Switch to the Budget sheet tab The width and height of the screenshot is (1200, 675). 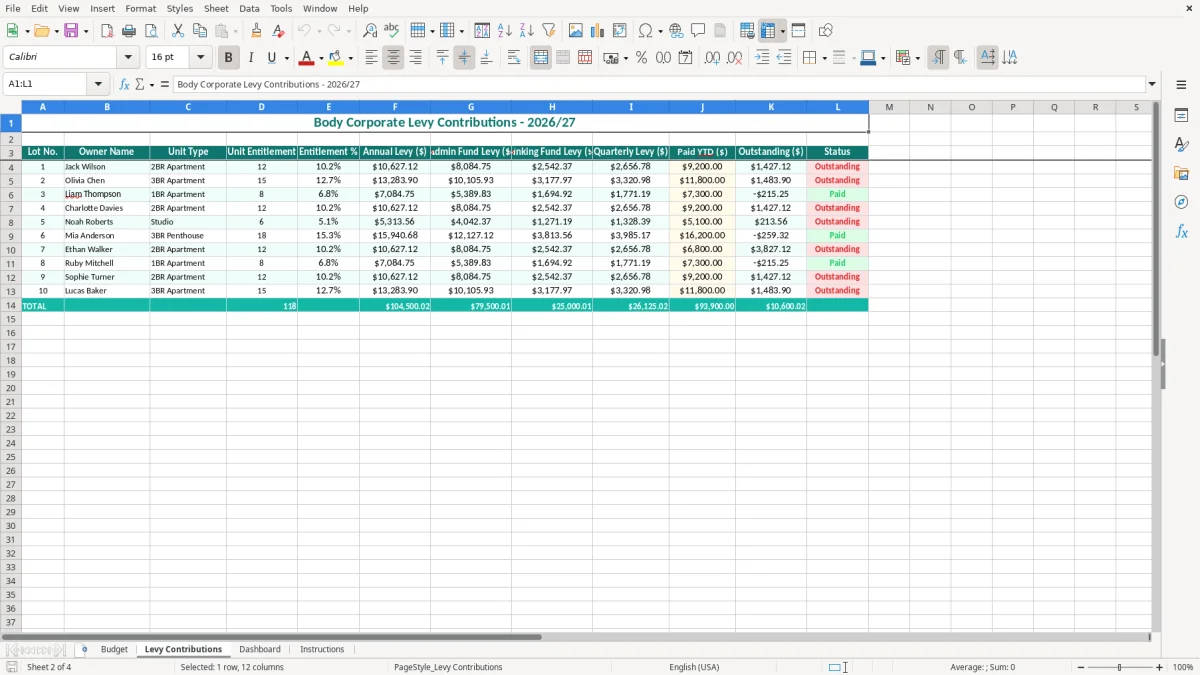pyautogui.click(x=114, y=650)
